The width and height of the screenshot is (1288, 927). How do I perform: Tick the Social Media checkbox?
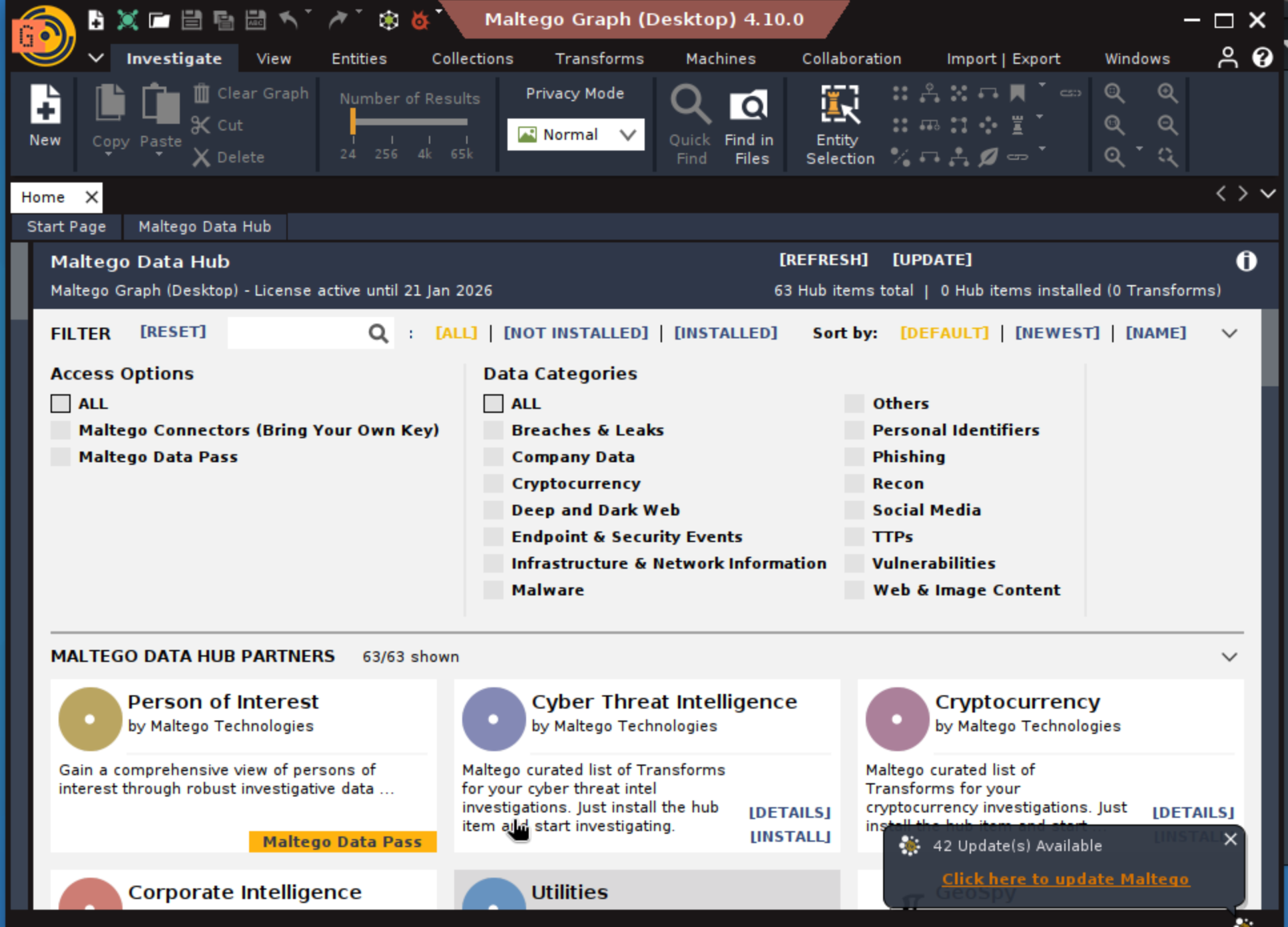click(854, 510)
